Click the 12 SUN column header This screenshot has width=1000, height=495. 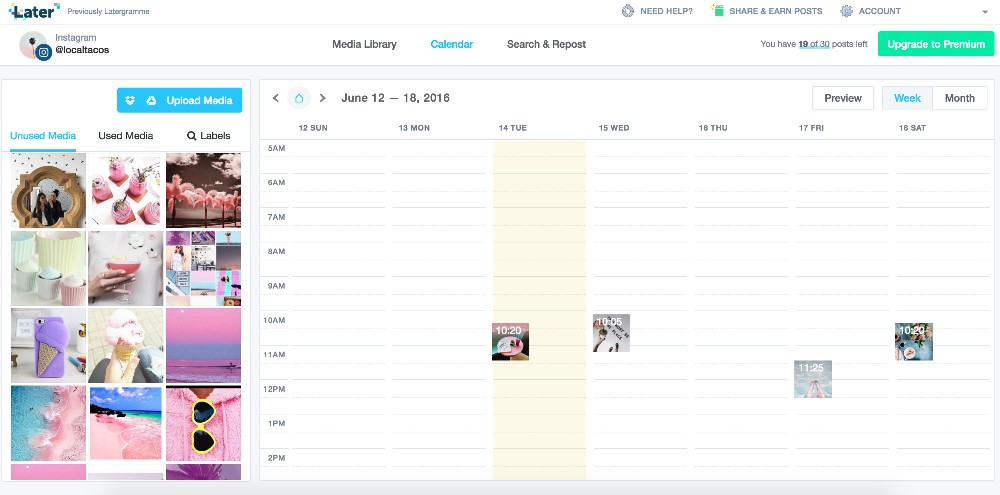[313, 128]
